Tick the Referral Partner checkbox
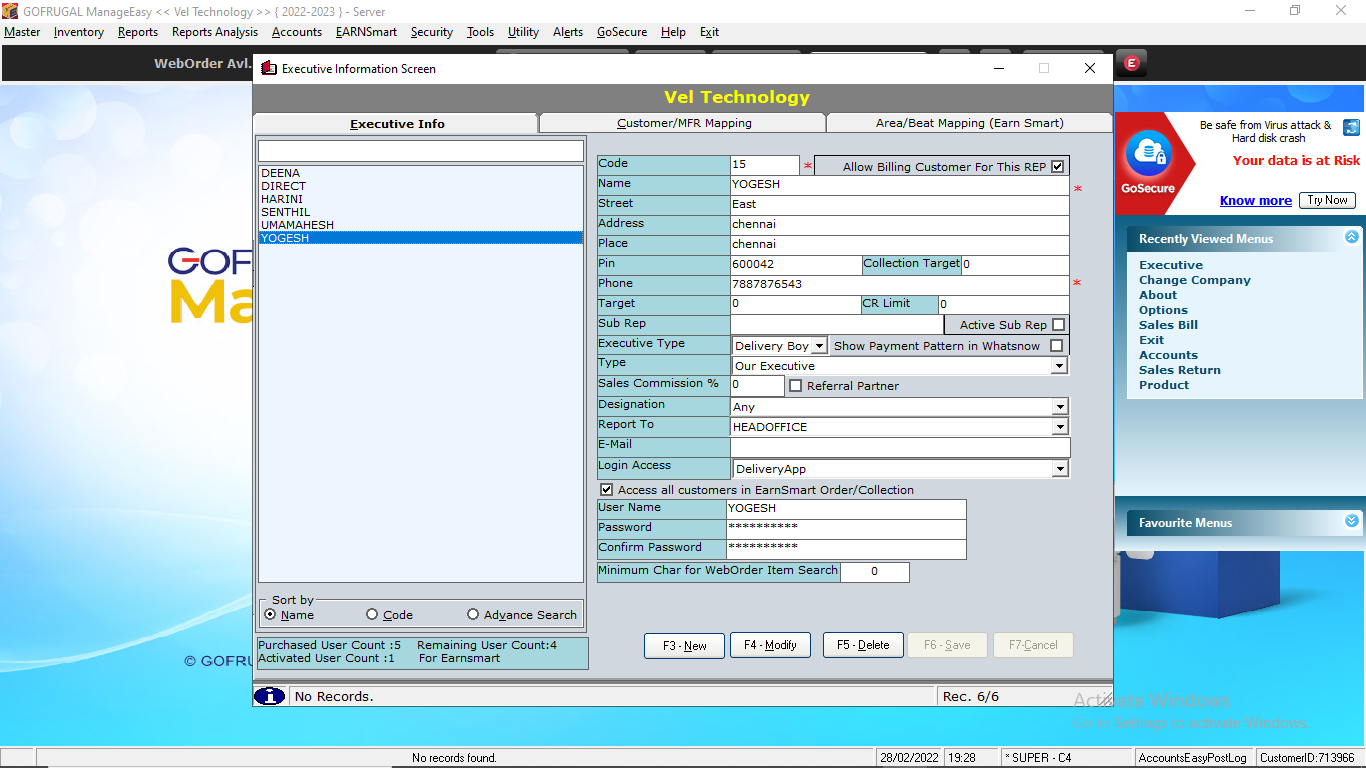The image size is (1366, 768). tap(796, 386)
